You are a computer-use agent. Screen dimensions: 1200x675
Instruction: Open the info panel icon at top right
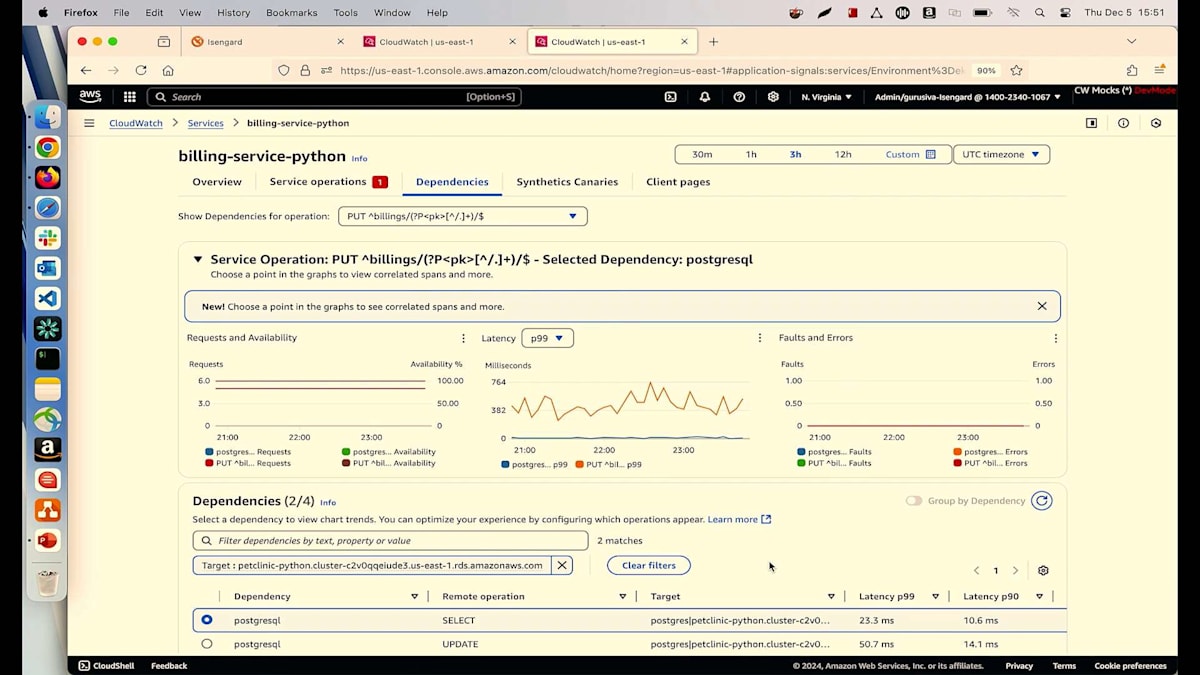point(1123,123)
